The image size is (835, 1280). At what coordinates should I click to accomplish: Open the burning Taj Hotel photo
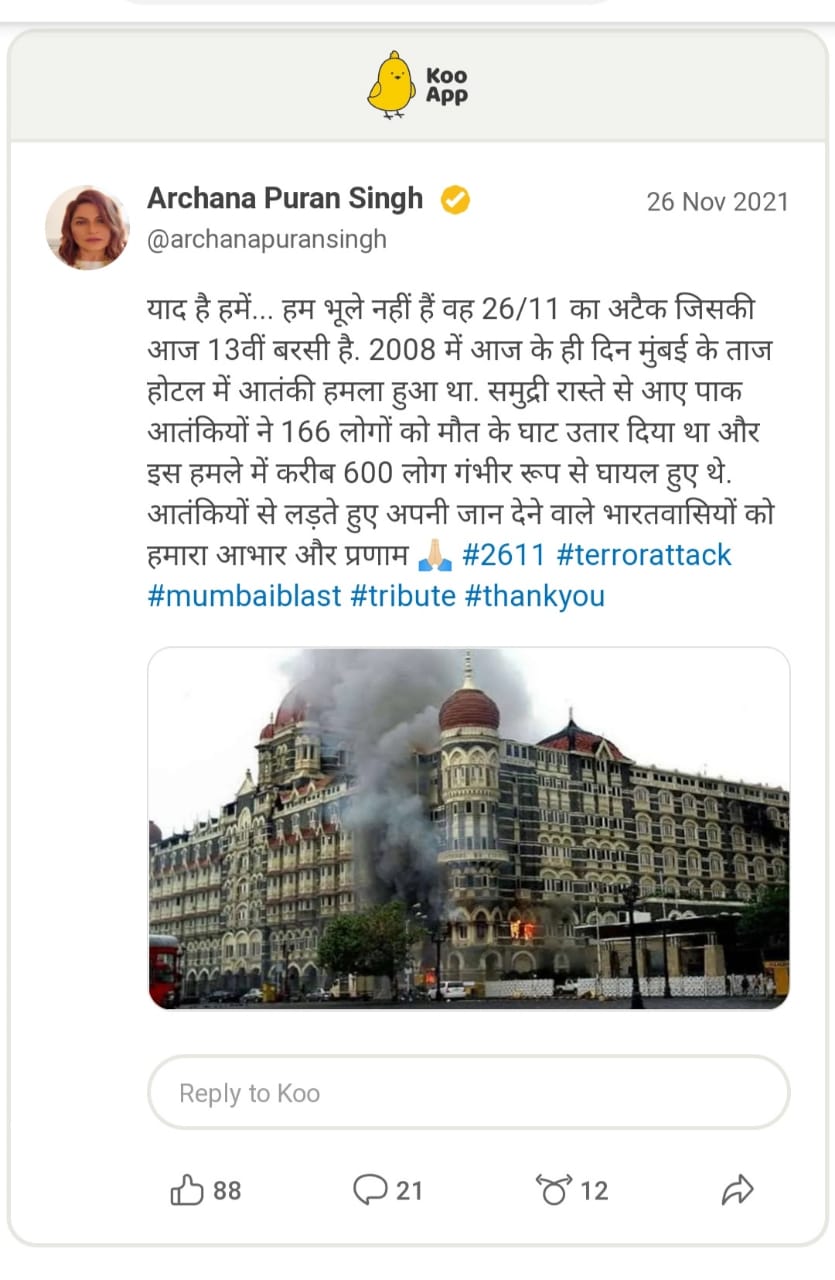(x=469, y=828)
